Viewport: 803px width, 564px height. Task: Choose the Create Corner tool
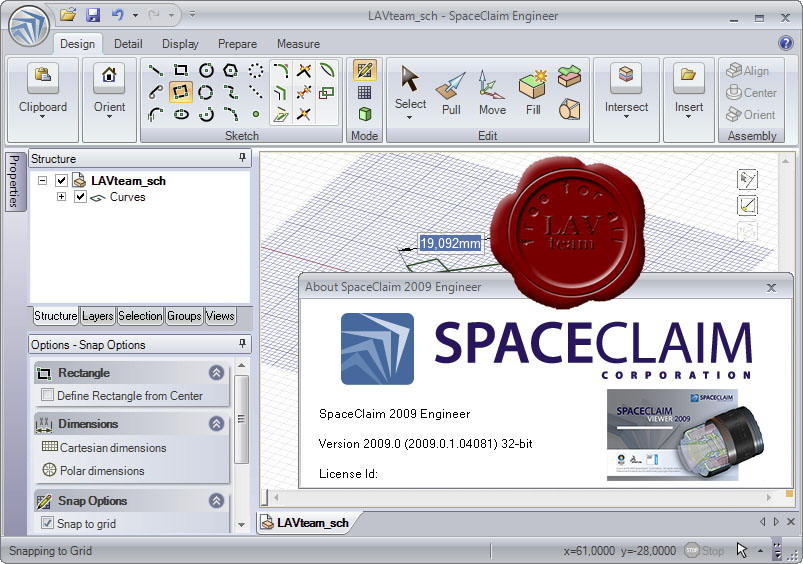pos(304,114)
